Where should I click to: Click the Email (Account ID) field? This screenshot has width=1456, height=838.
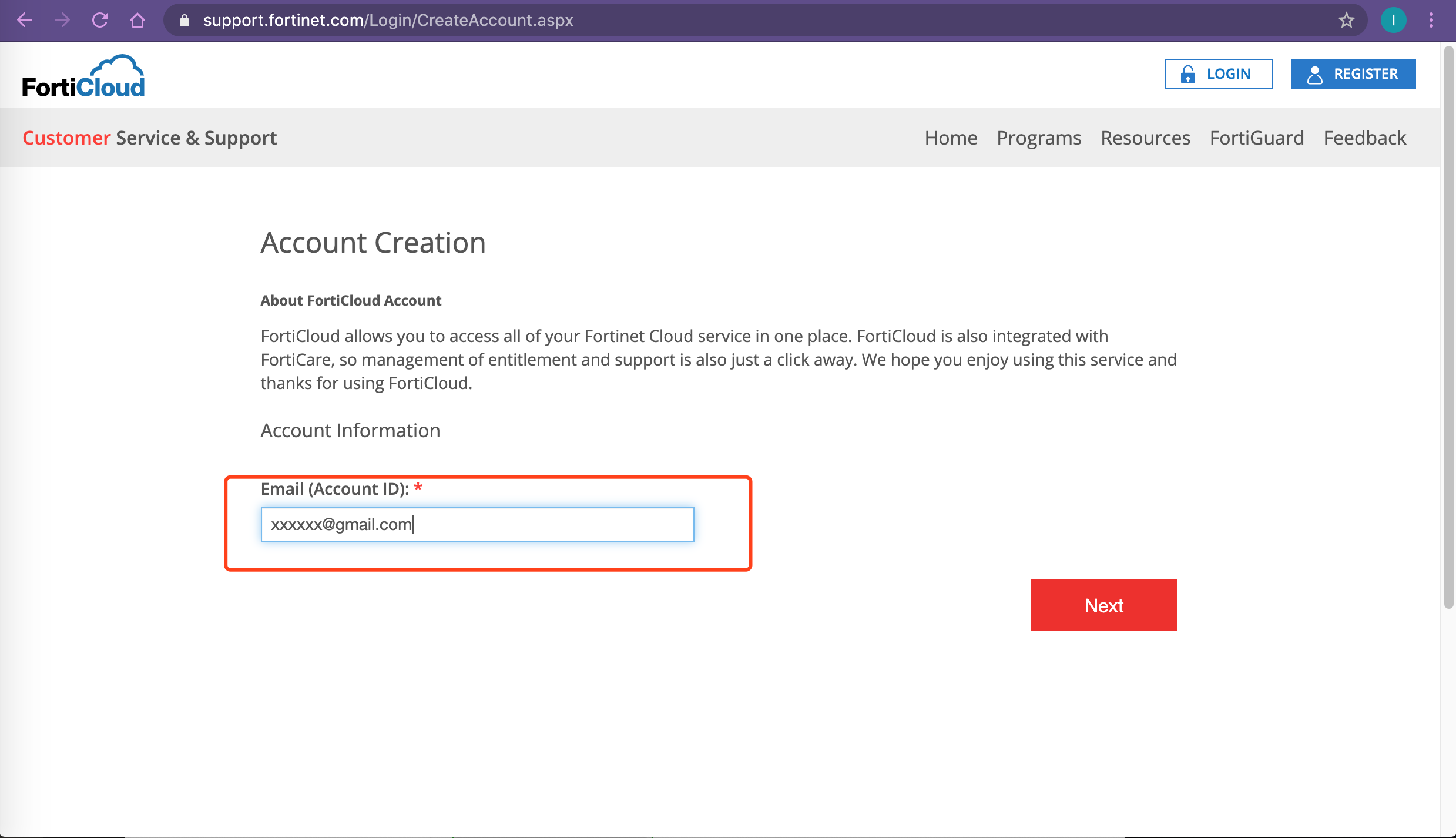point(477,524)
